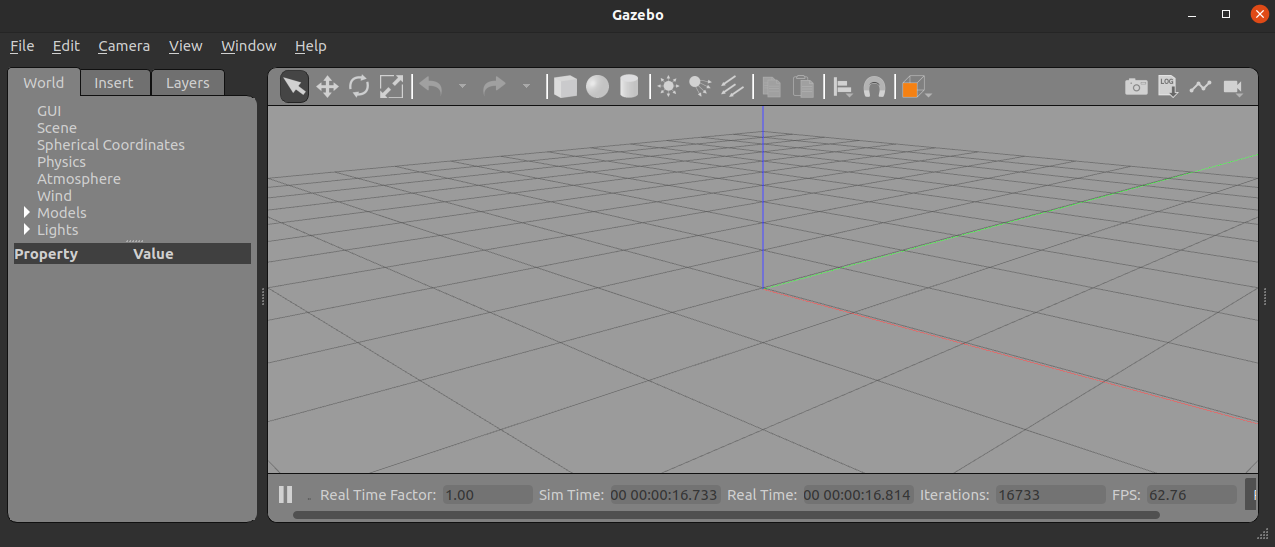Viewport: 1275px width, 547px height.
Task: Open the Edit menu
Action: 66,46
